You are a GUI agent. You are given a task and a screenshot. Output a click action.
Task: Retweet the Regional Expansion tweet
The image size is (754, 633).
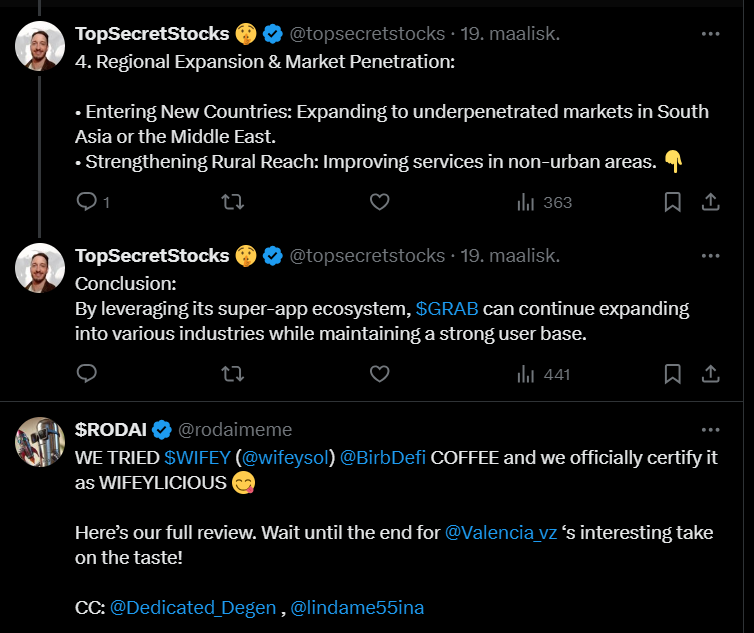[x=232, y=202]
